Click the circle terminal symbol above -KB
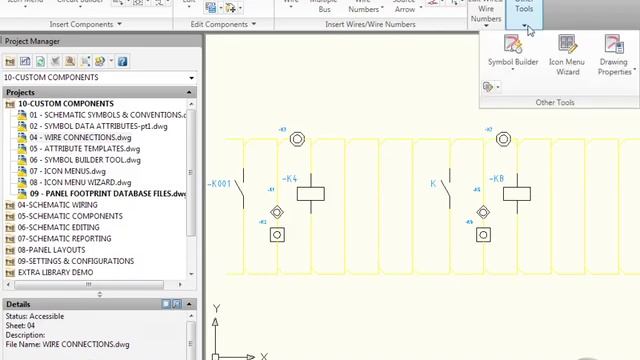 pyautogui.click(x=503, y=139)
